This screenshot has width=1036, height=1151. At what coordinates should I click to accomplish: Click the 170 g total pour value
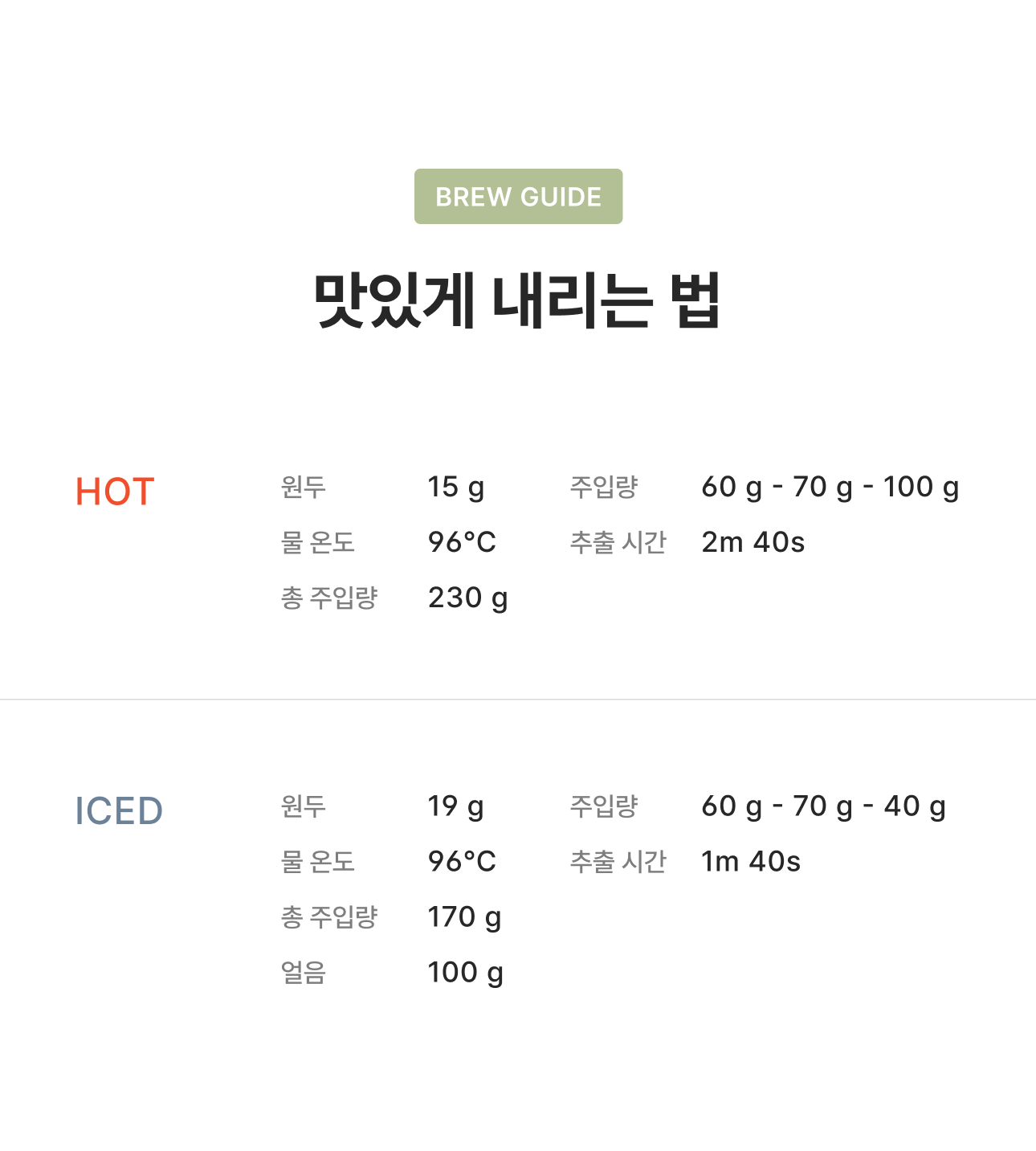(x=464, y=916)
